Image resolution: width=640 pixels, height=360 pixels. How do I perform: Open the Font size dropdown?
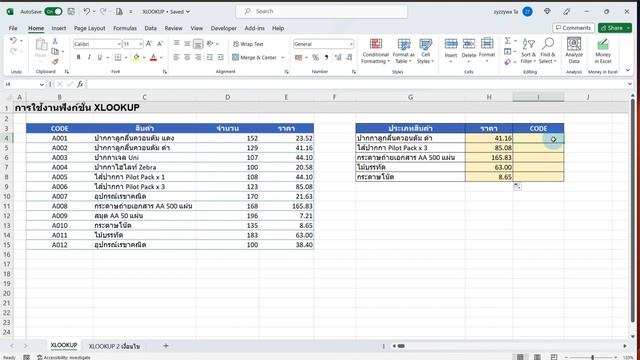pyautogui.click(x=141, y=44)
